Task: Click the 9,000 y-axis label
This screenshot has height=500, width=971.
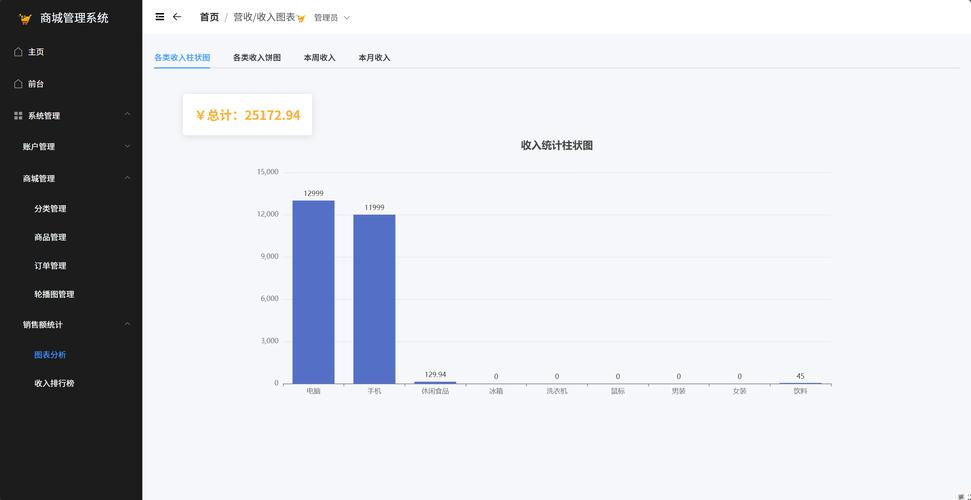Action: click(269, 256)
